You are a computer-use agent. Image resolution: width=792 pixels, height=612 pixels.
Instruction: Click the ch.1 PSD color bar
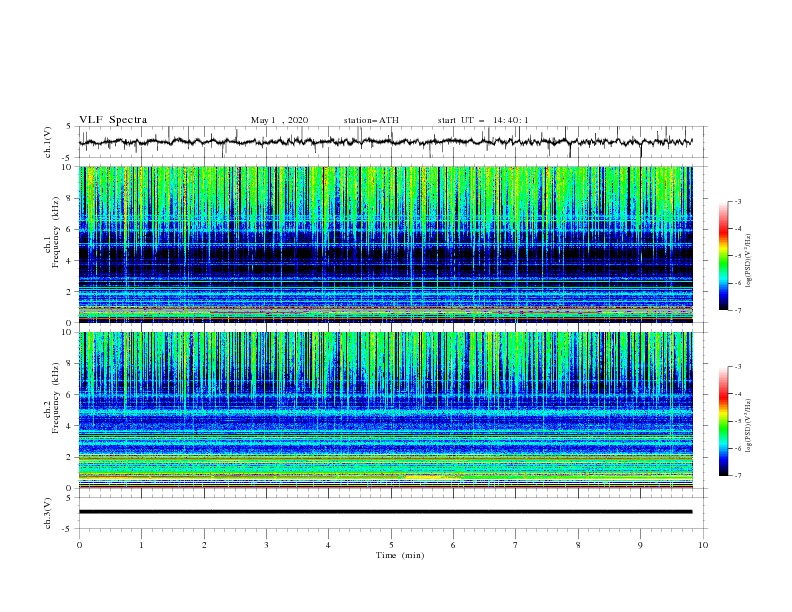723,256
